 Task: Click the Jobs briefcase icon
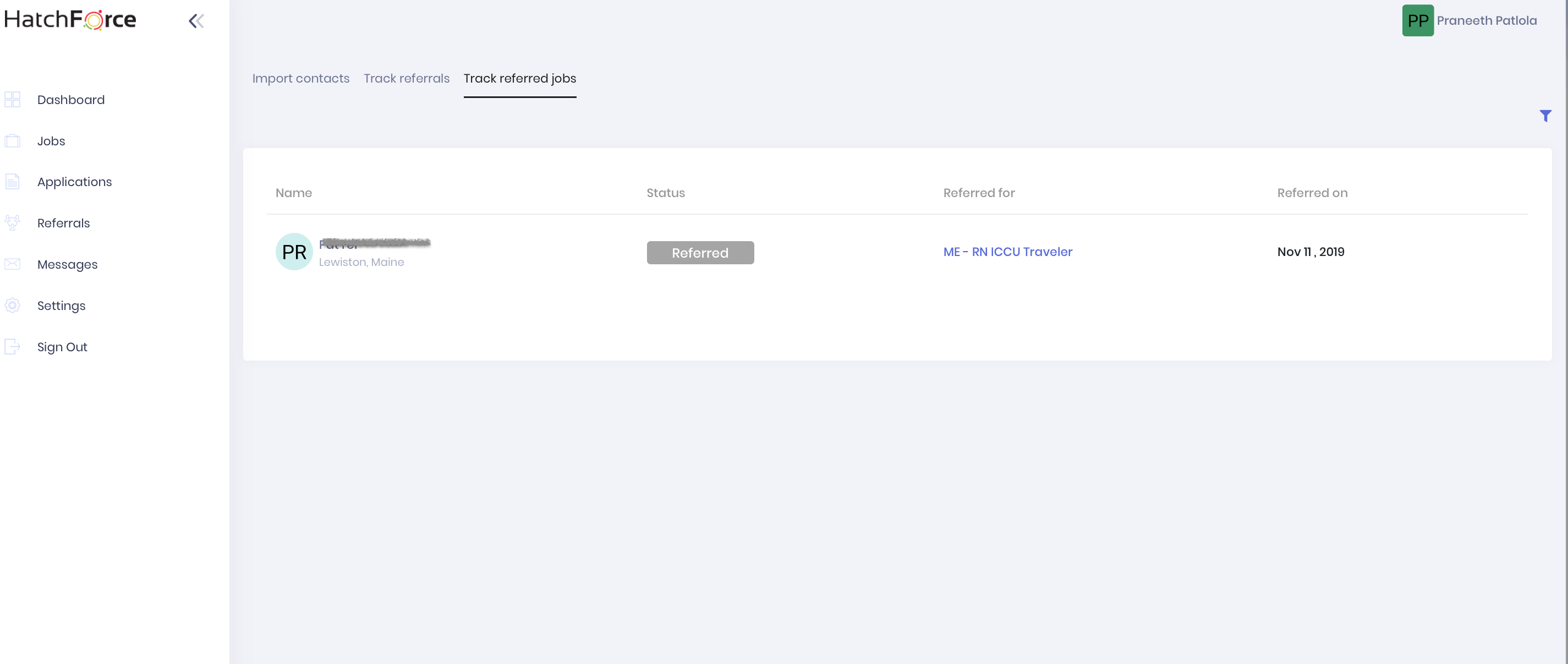pyautogui.click(x=12, y=141)
